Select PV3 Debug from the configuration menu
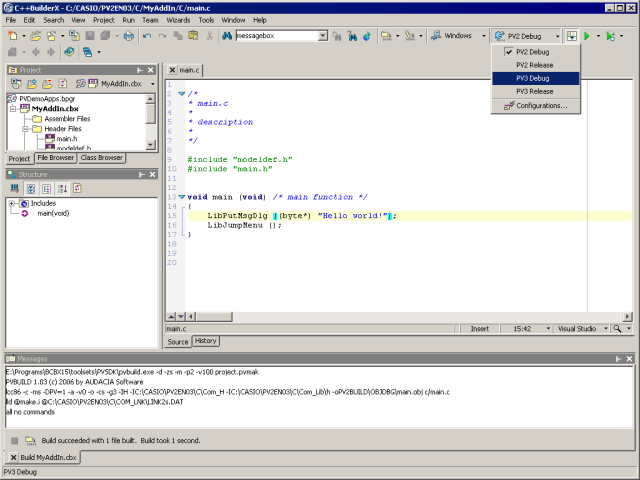The width and height of the screenshot is (640, 480). [536, 78]
